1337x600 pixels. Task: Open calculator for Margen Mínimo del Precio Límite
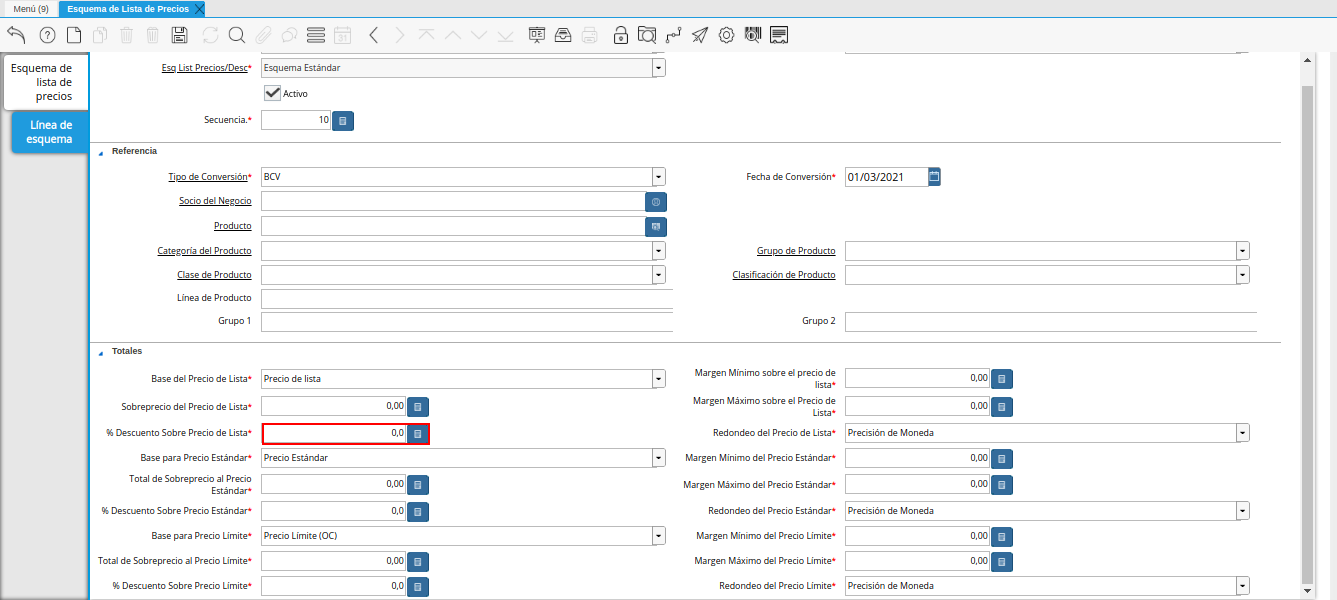click(1001, 537)
